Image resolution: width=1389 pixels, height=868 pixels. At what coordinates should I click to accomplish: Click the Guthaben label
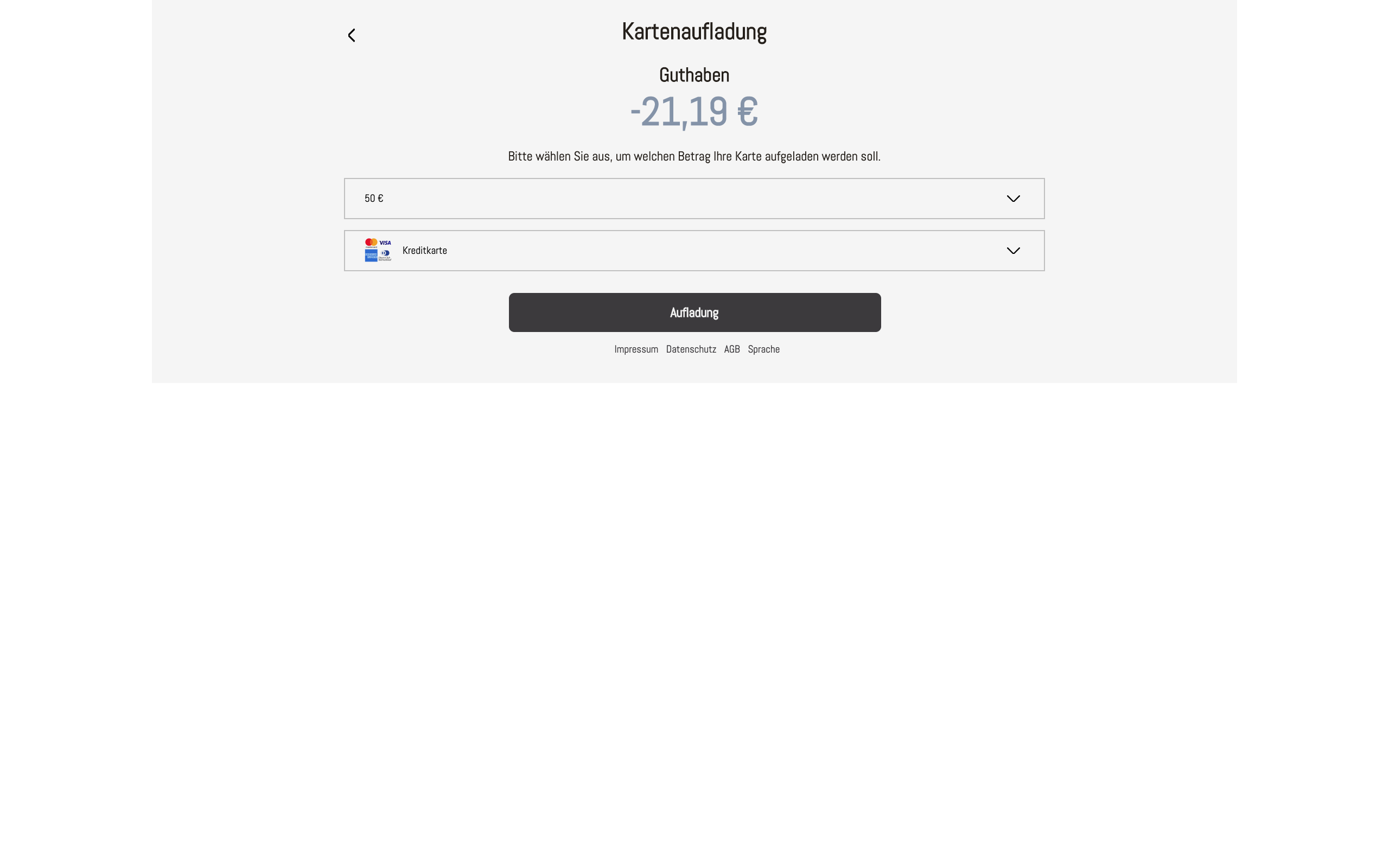(694, 75)
